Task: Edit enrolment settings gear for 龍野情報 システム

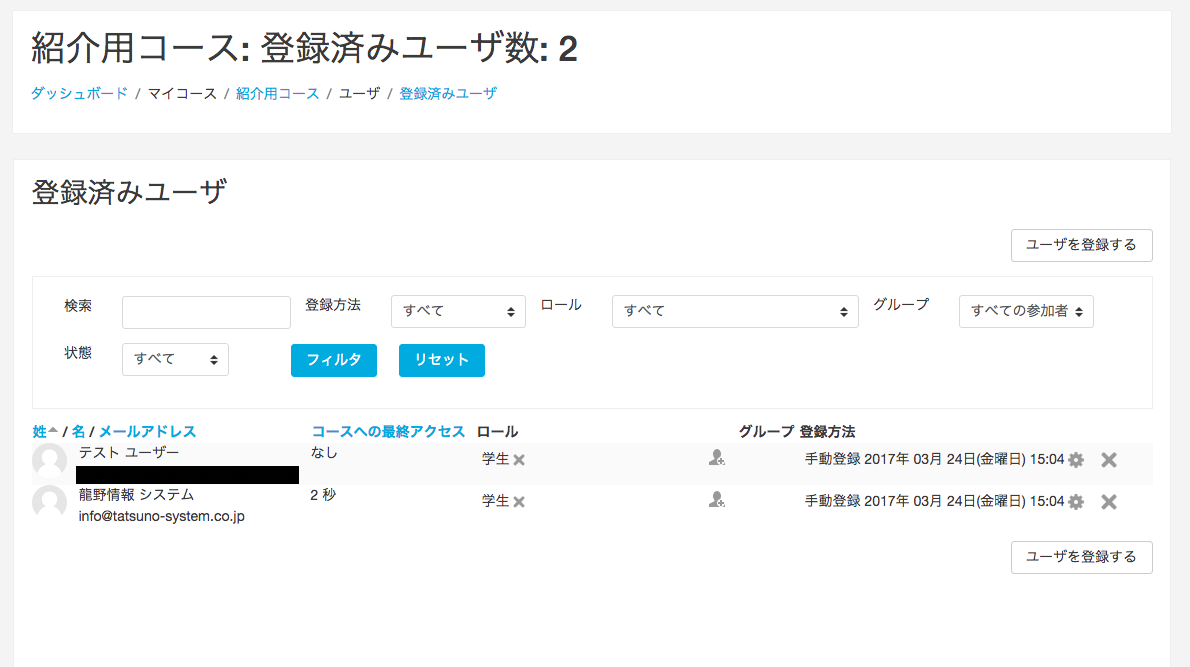Action: pos(1076,502)
